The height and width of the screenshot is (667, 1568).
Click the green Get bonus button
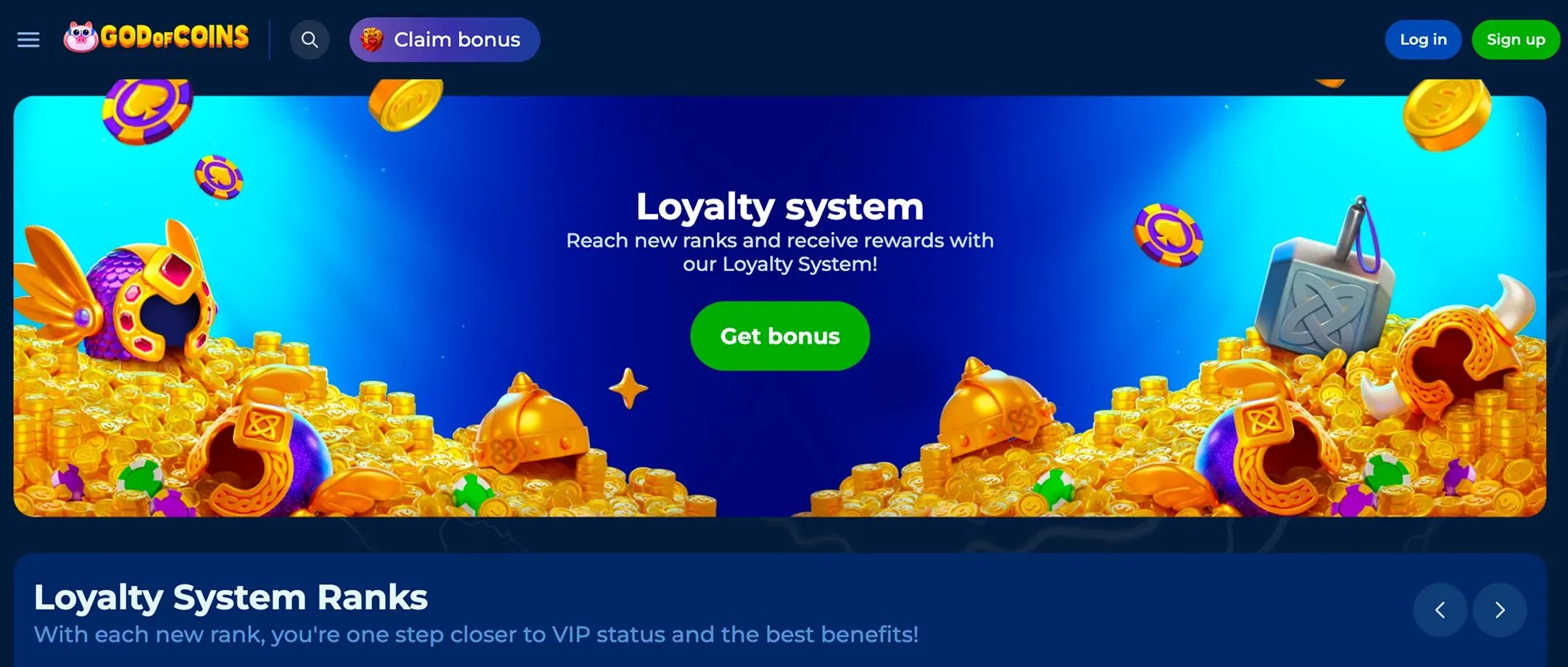point(780,336)
